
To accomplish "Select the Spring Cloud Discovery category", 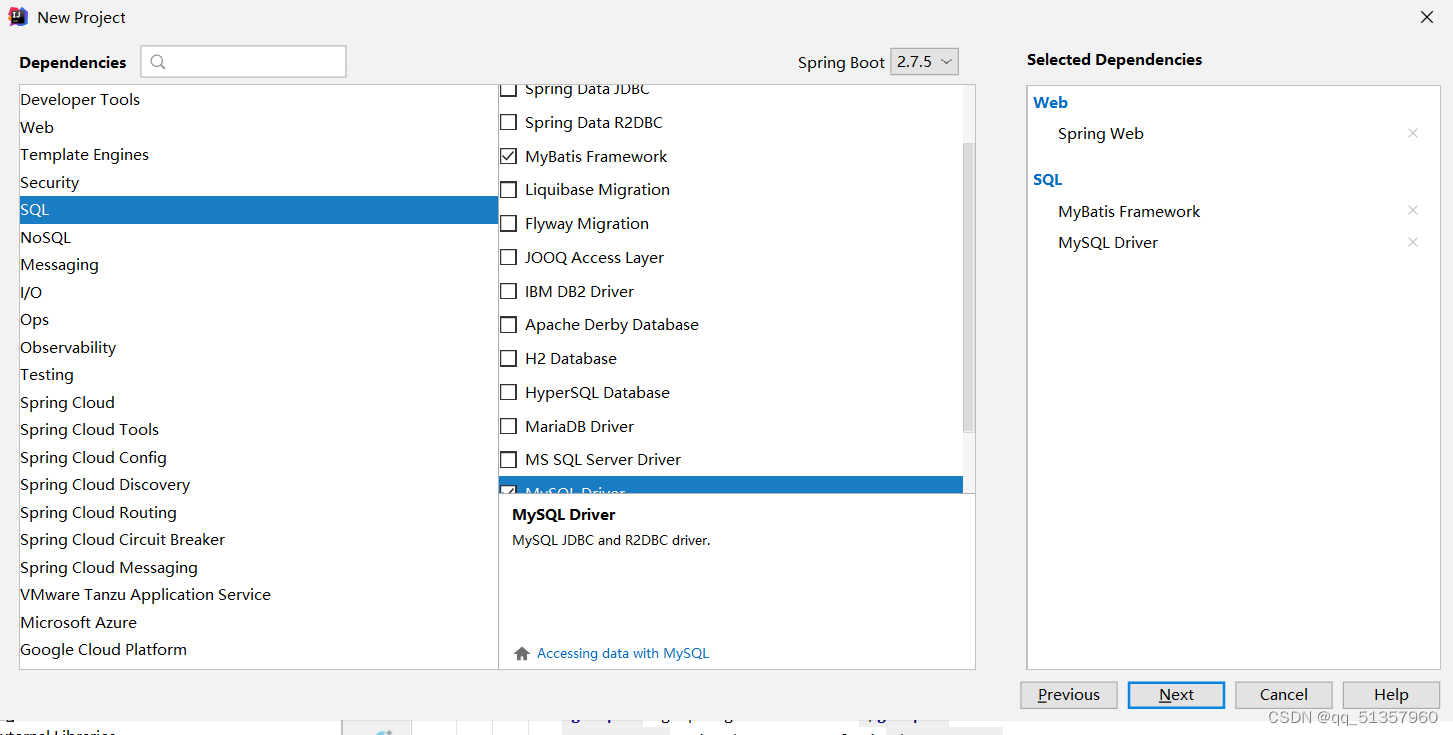I will tap(258, 484).
